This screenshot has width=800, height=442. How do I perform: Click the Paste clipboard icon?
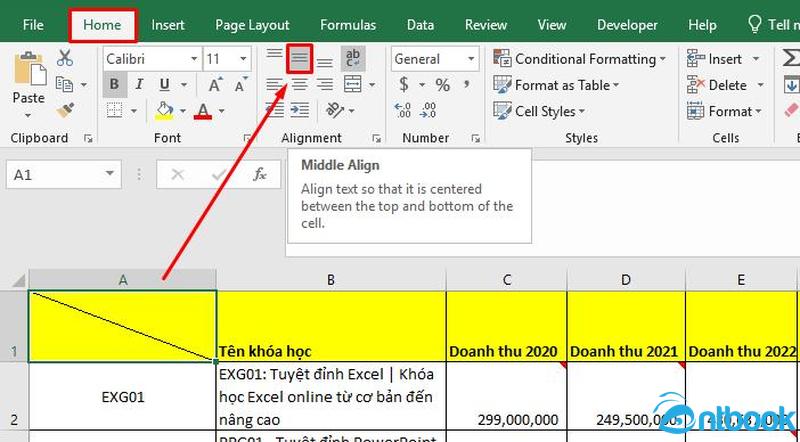pyautogui.click(x=30, y=69)
